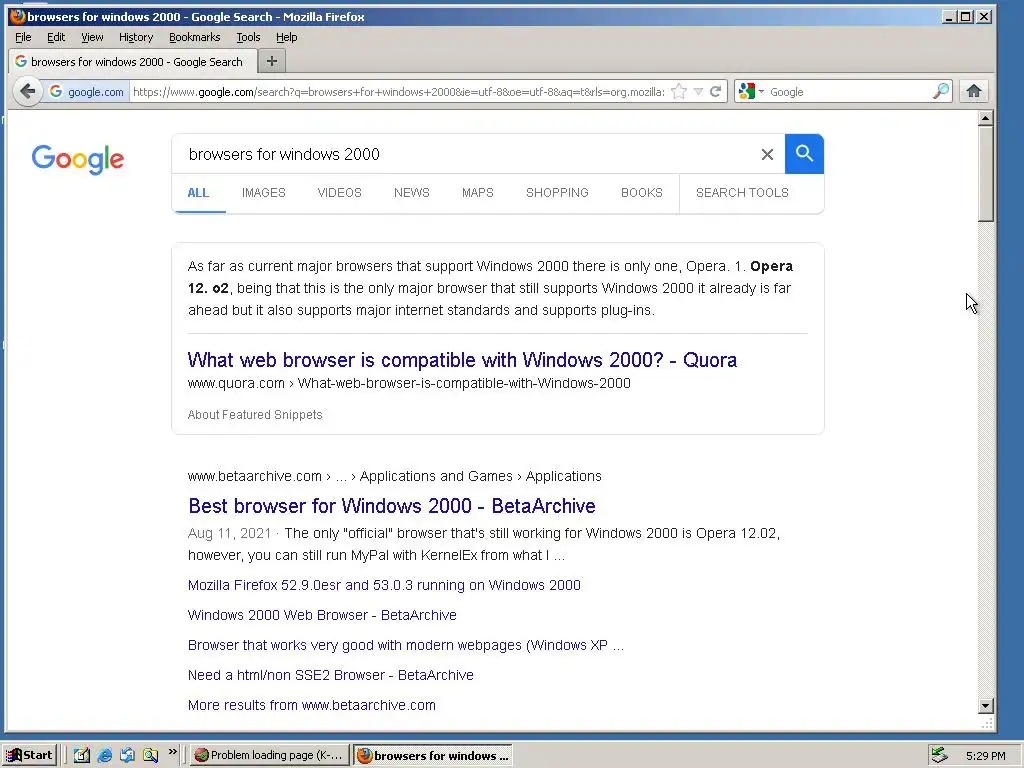Open the Windows Start menu

coord(29,755)
